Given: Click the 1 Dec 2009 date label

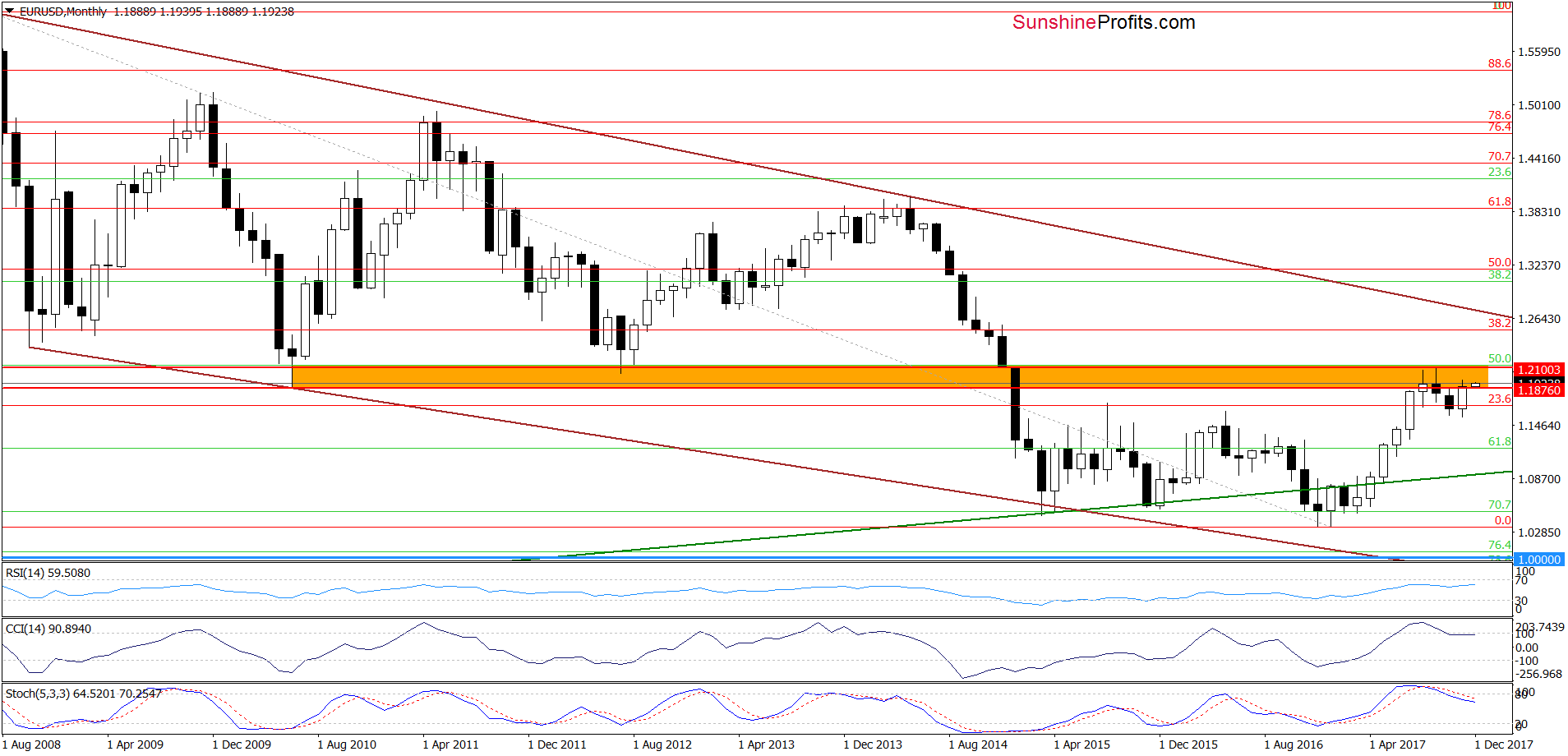Looking at the screenshot, I should click(242, 744).
